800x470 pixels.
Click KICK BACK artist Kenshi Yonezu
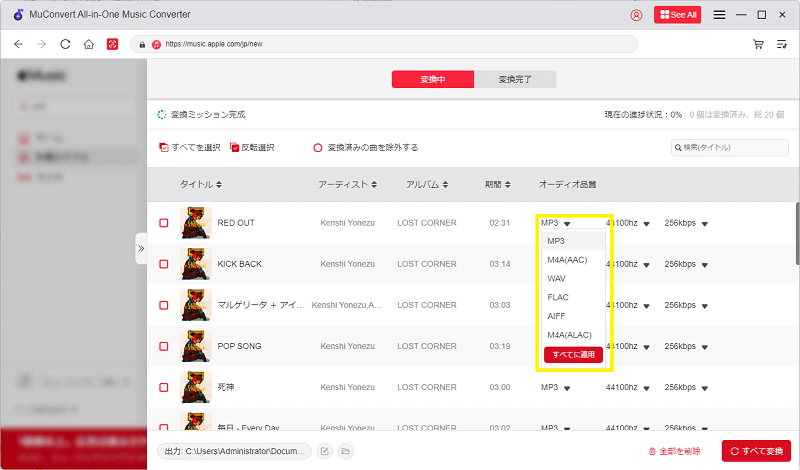(x=347, y=264)
